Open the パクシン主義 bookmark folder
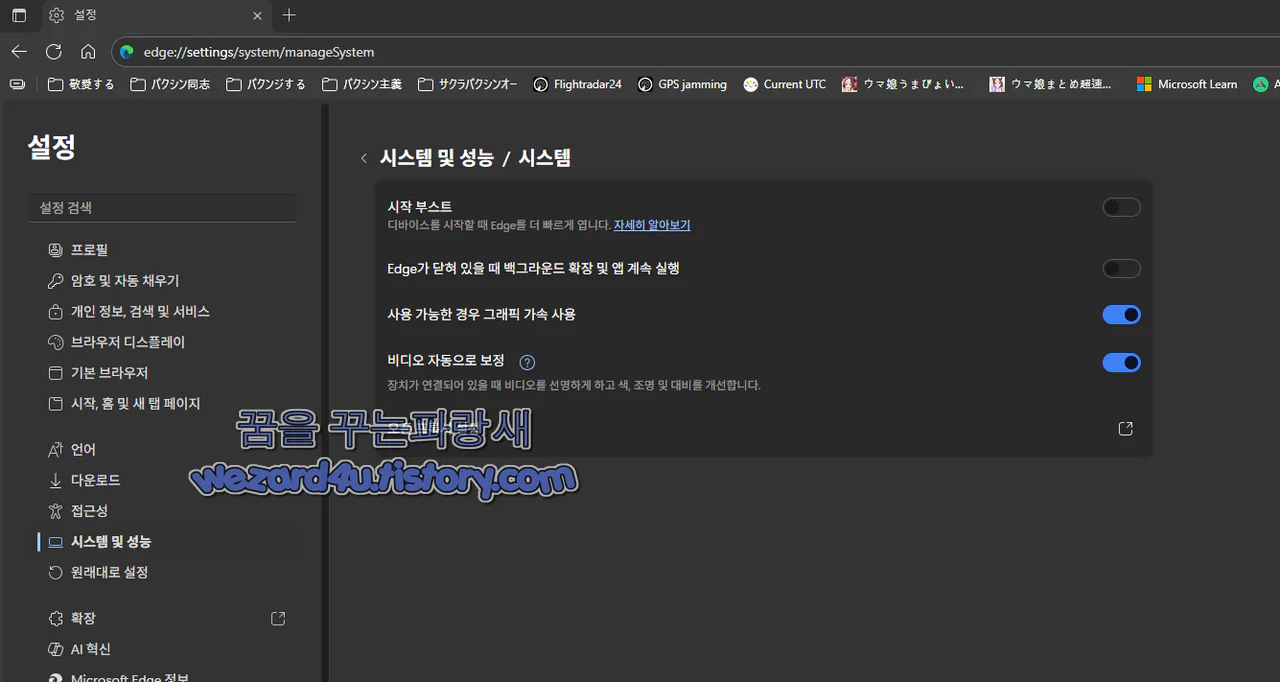The image size is (1280, 682). [362, 84]
